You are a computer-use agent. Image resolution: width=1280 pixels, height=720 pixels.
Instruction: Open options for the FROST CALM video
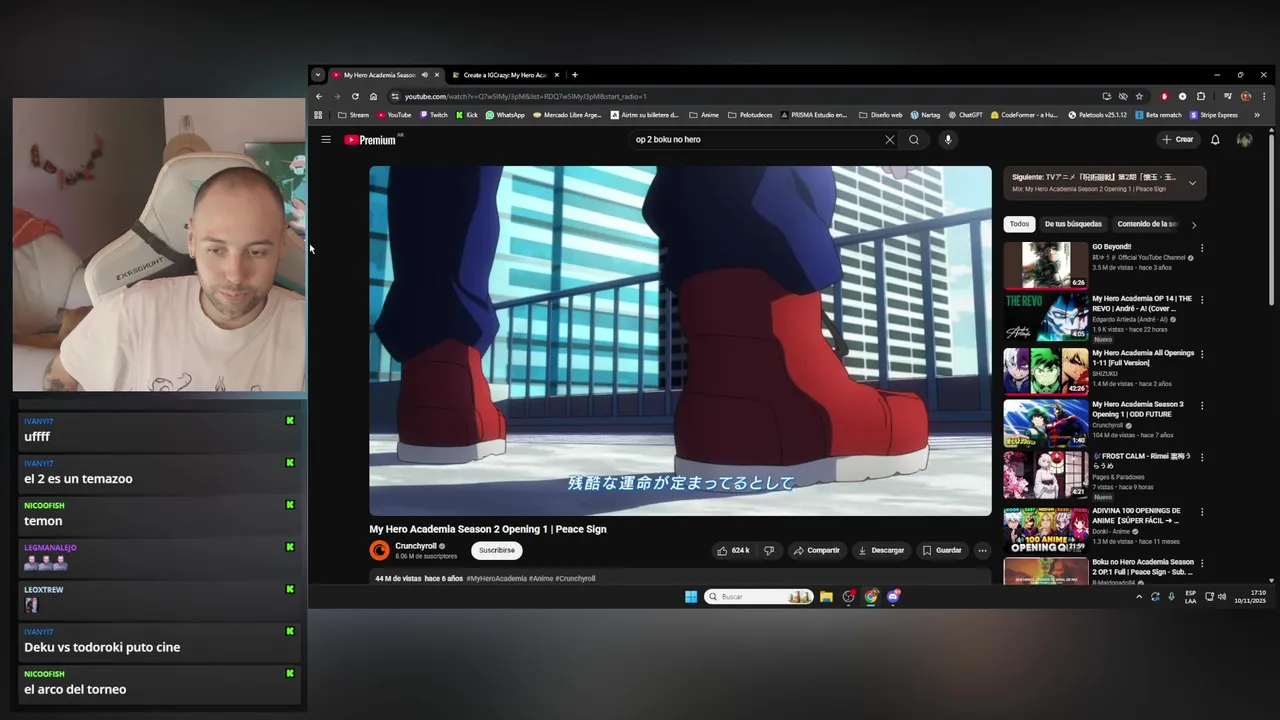point(1202,458)
